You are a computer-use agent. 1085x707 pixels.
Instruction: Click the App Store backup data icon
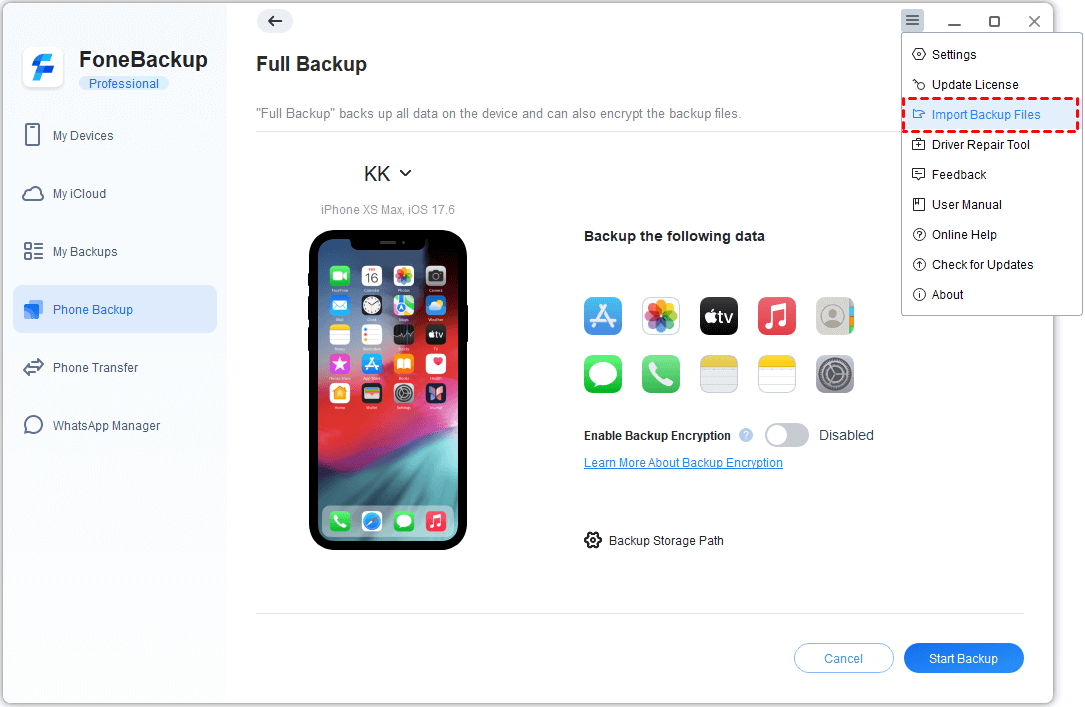tap(603, 316)
